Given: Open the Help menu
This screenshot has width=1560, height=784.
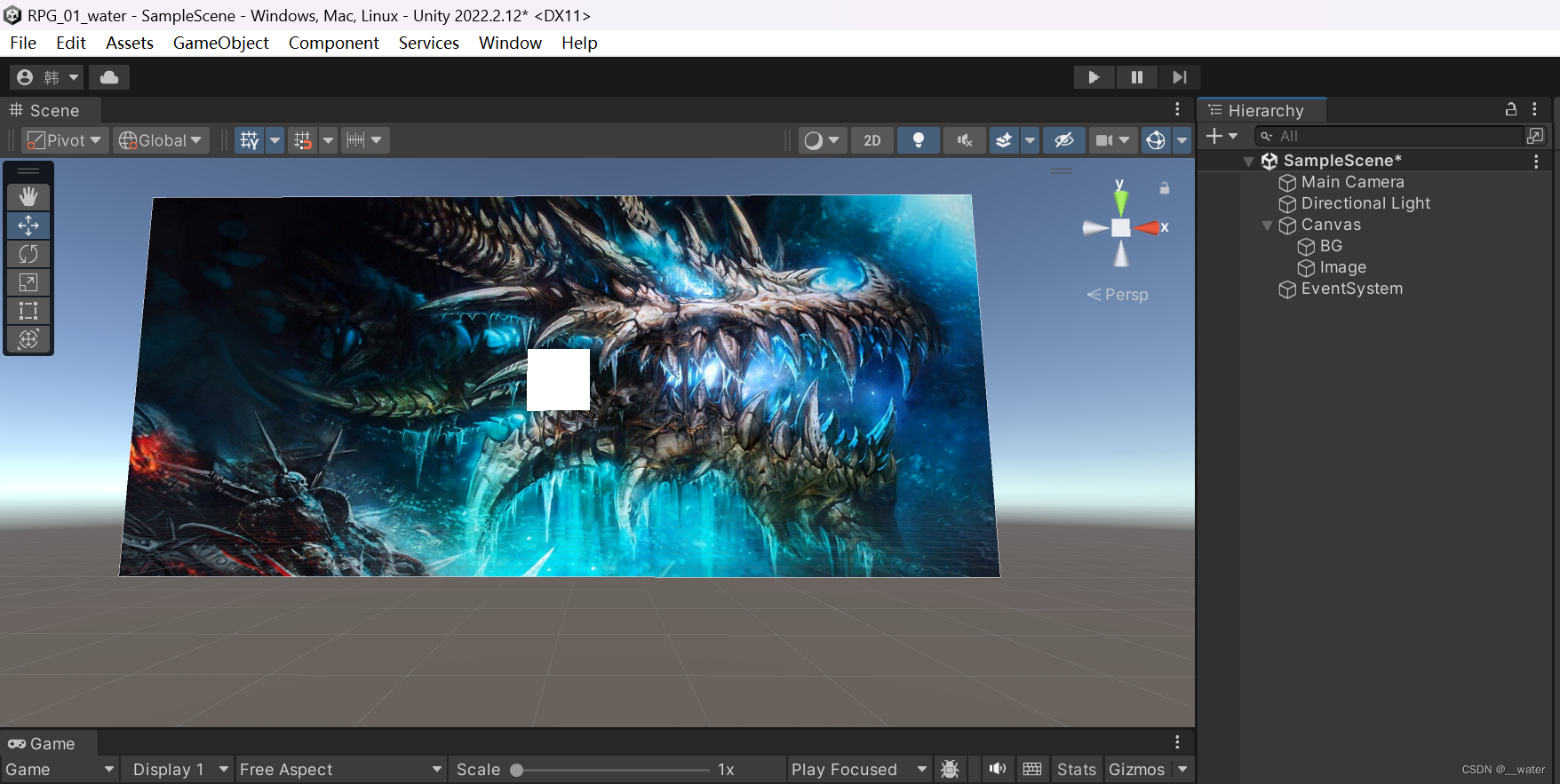Looking at the screenshot, I should click(579, 43).
